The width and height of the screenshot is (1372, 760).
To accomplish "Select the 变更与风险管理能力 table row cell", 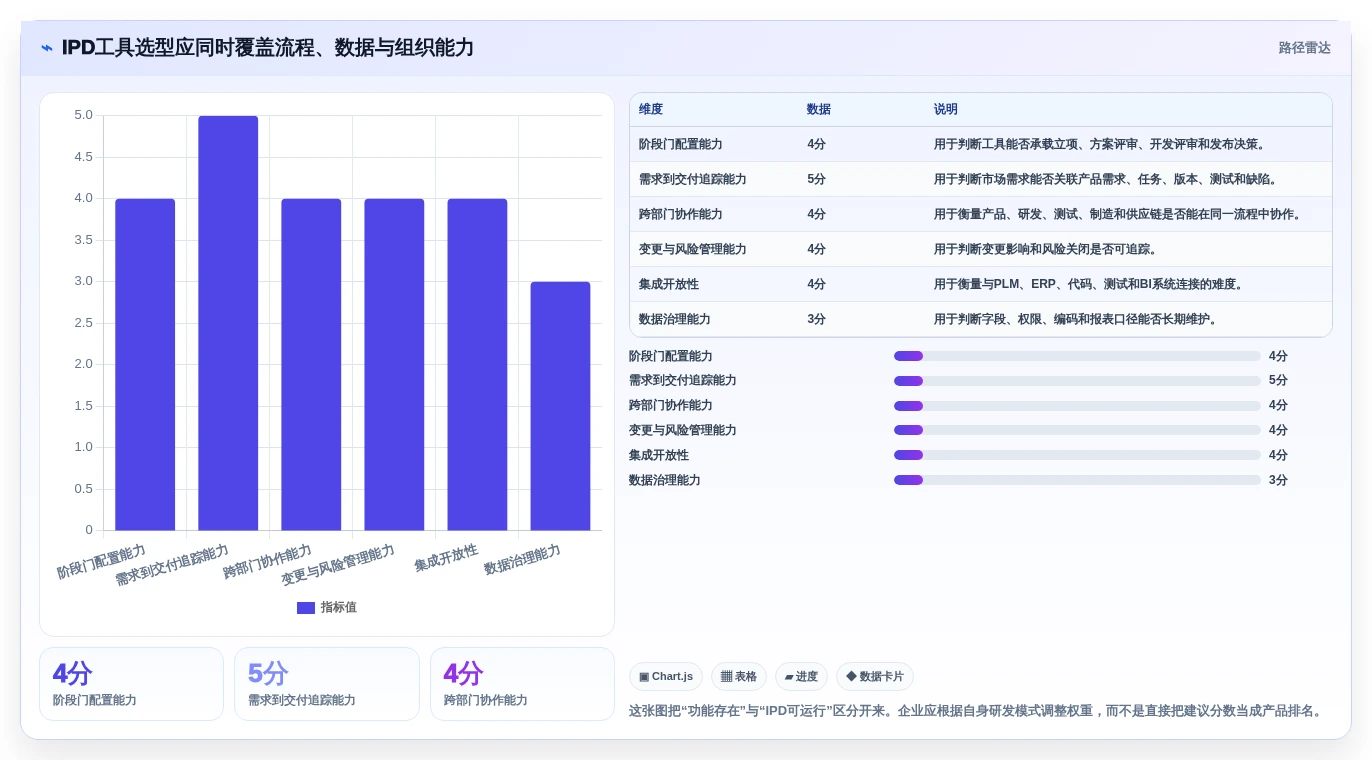I will coord(693,249).
